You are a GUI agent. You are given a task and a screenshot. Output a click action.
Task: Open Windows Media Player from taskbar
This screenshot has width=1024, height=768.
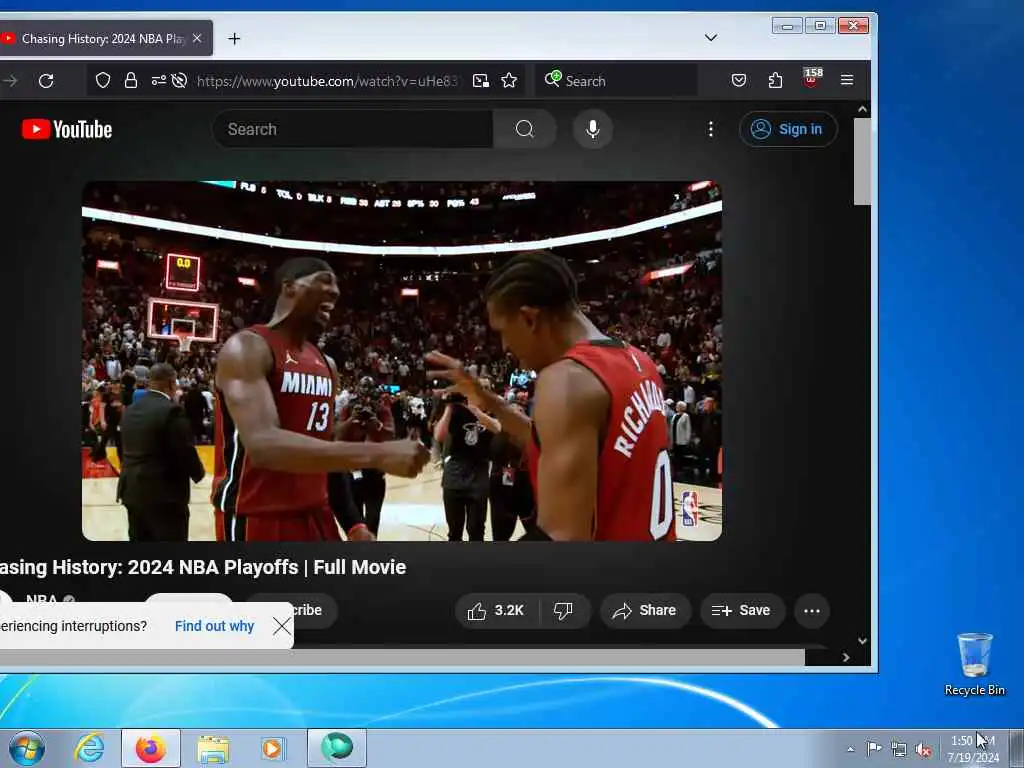(x=272, y=748)
